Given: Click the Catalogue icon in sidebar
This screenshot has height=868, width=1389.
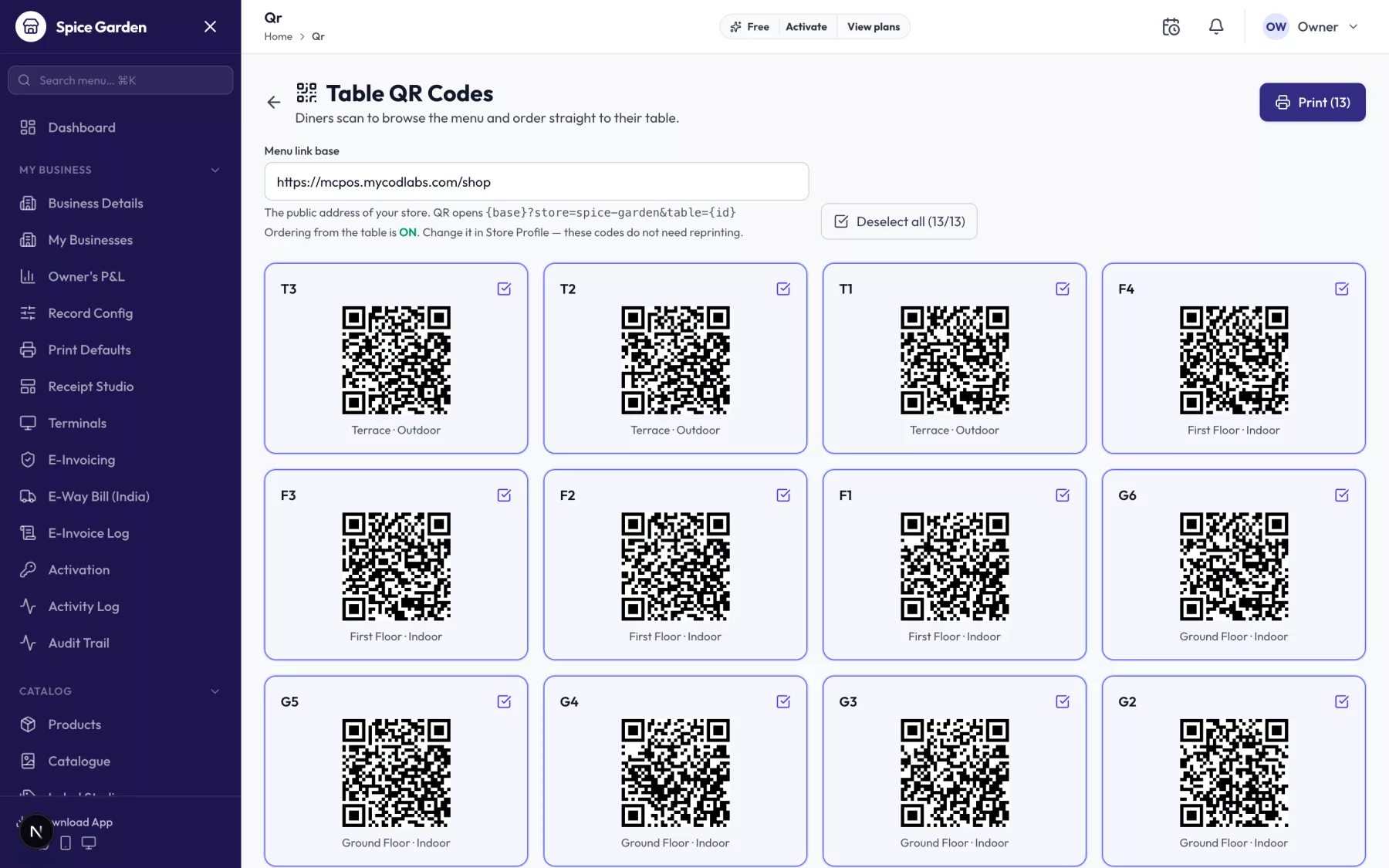Looking at the screenshot, I should coord(28,761).
